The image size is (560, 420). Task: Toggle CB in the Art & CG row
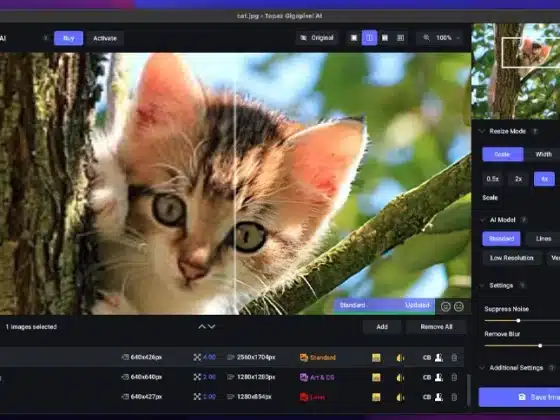427,377
